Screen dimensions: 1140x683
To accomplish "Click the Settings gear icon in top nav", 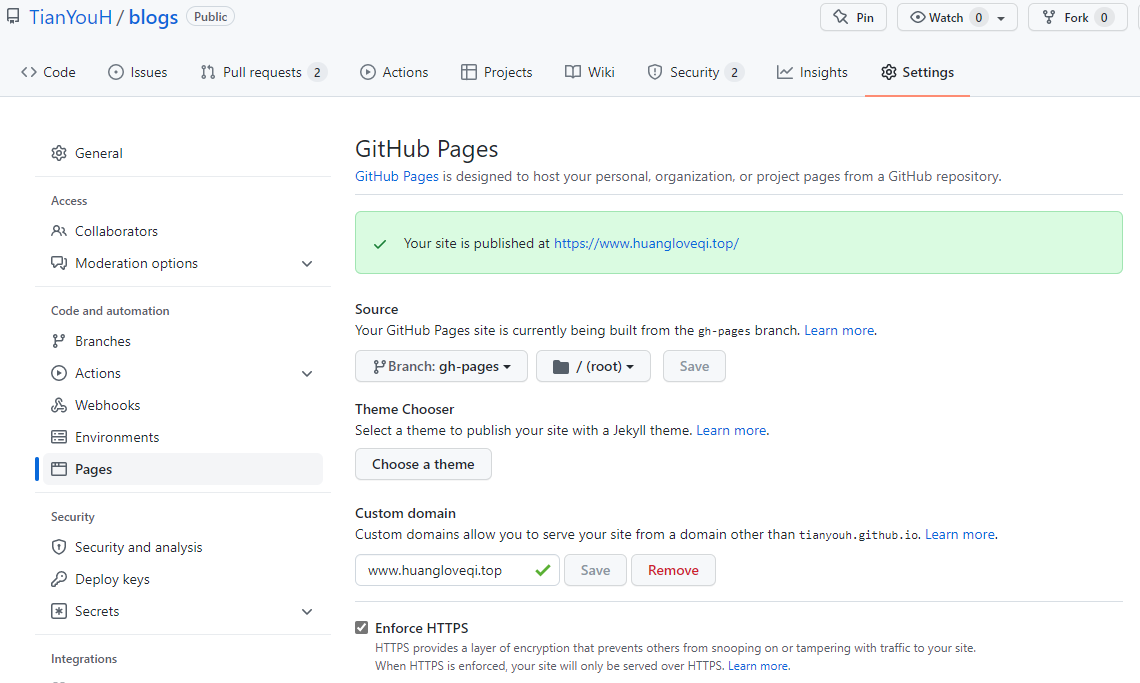I will 888,72.
